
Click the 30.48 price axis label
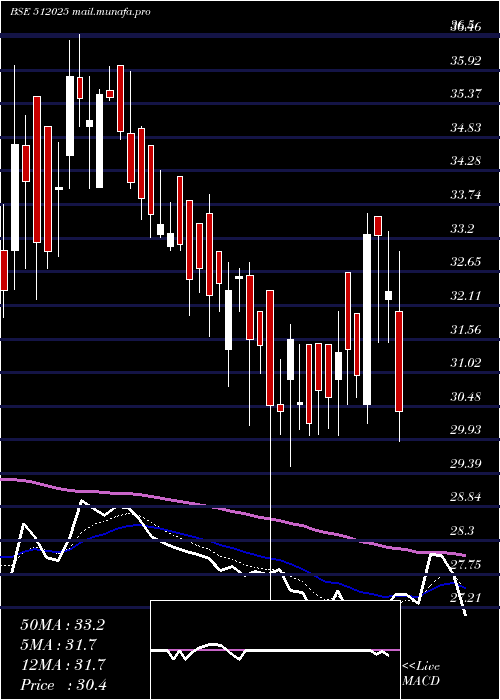(466, 397)
